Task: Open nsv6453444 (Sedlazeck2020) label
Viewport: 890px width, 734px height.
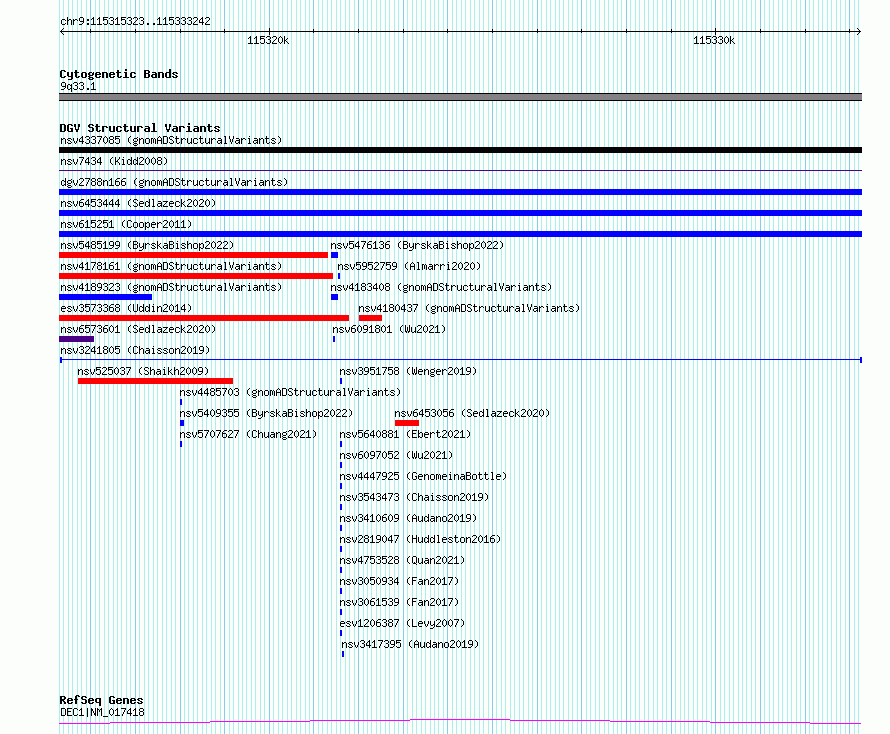Action: [138, 203]
